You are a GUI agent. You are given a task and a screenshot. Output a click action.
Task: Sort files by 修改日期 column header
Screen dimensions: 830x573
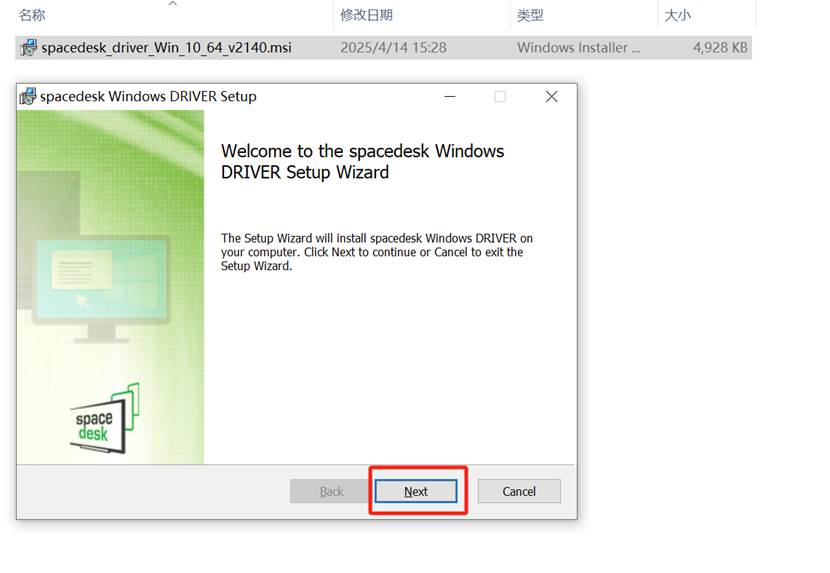tap(366, 15)
